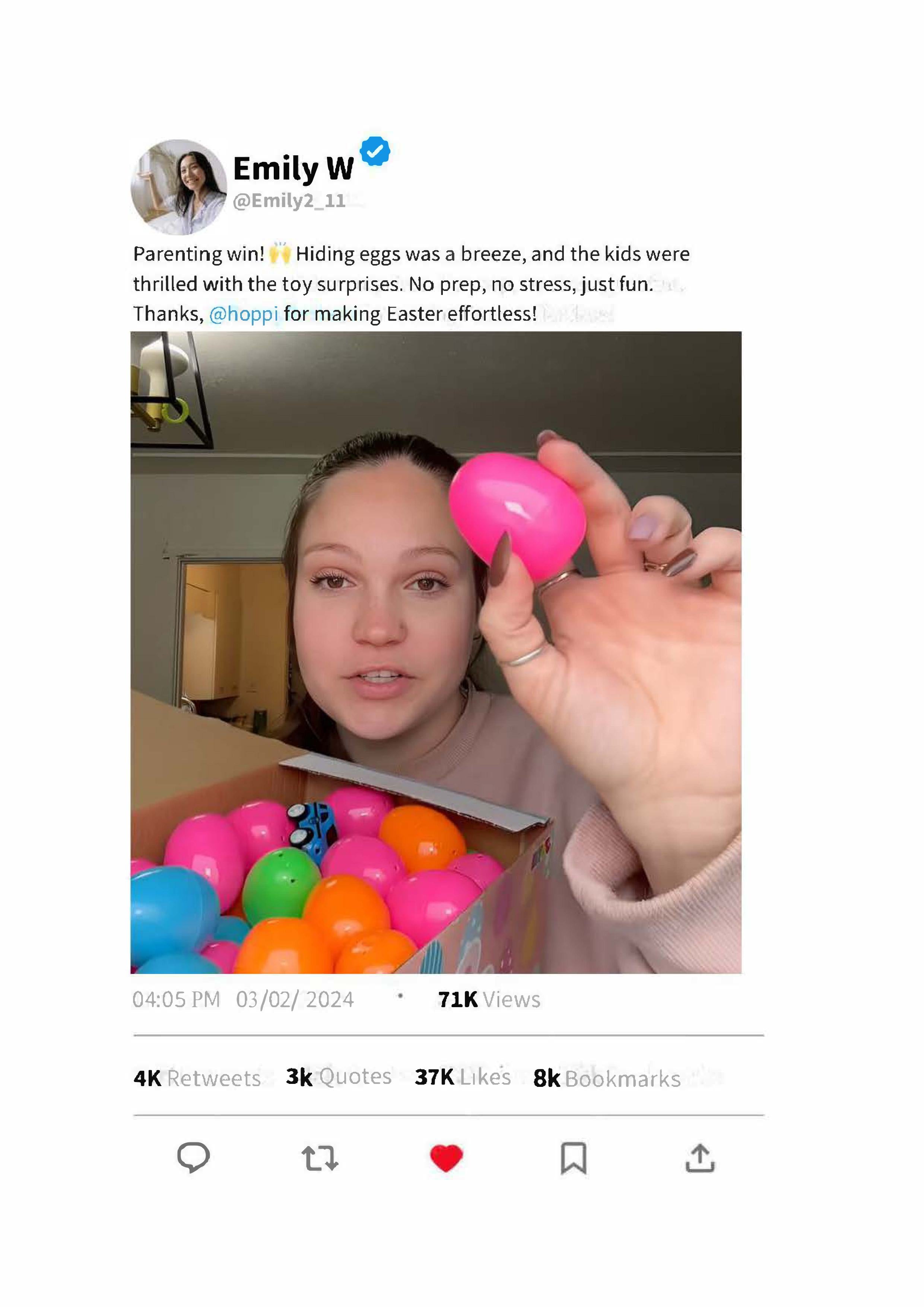Click the raised hands emoji

(x=280, y=253)
